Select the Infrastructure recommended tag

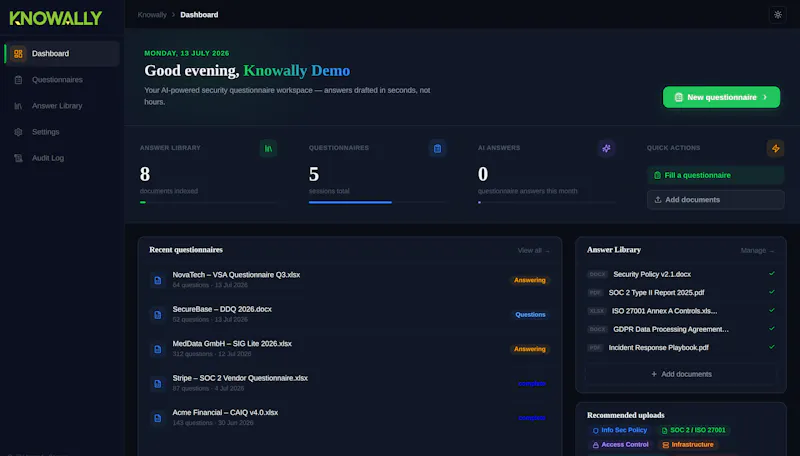click(x=687, y=445)
